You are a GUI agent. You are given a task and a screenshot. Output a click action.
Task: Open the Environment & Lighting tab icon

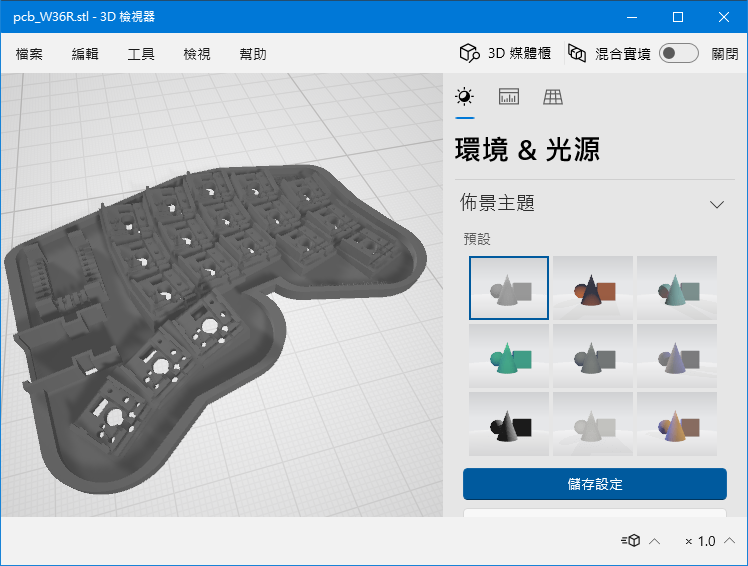pyautogui.click(x=465, y=97)
